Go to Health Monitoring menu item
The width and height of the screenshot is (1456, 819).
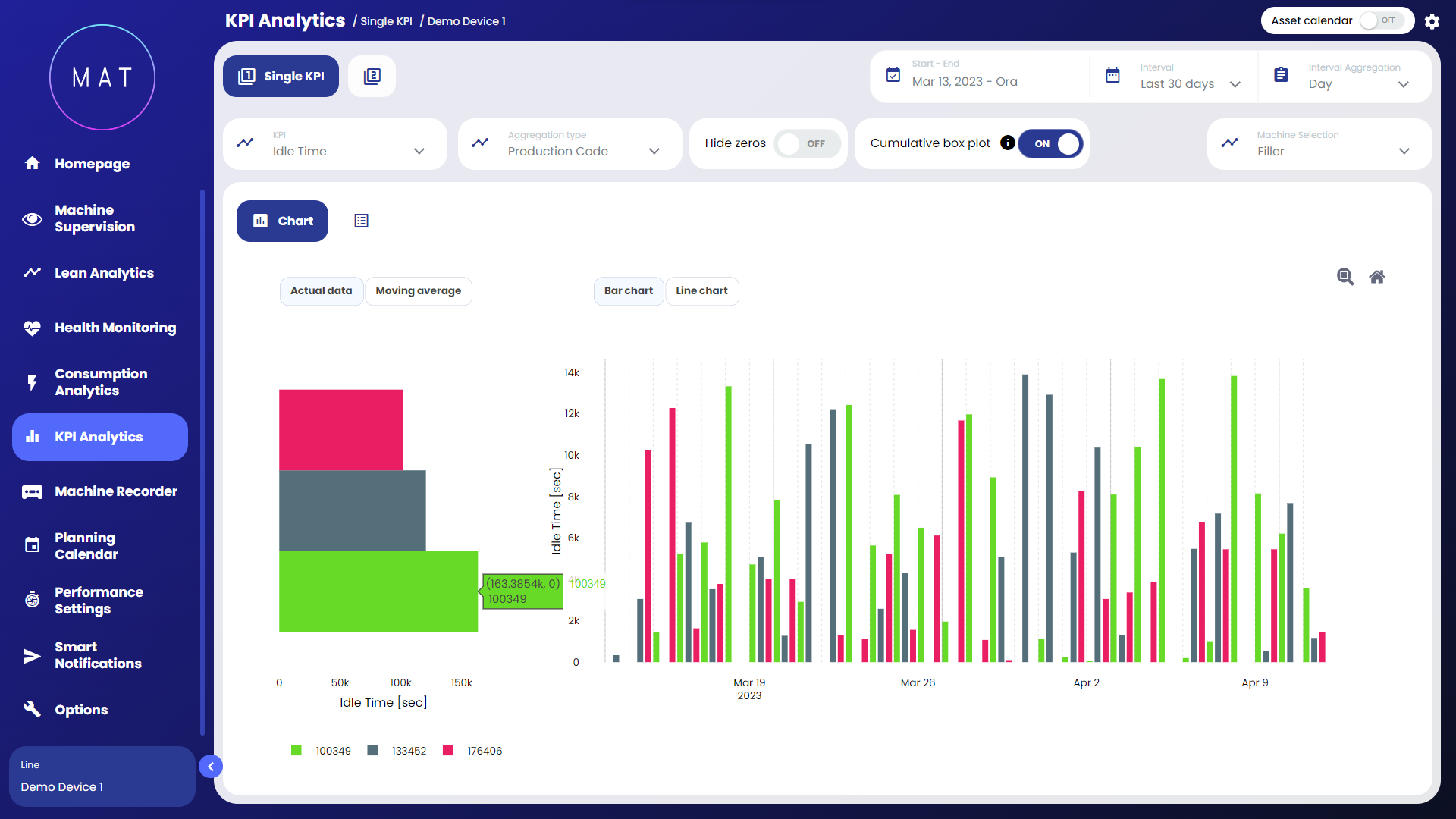[115, 328]
